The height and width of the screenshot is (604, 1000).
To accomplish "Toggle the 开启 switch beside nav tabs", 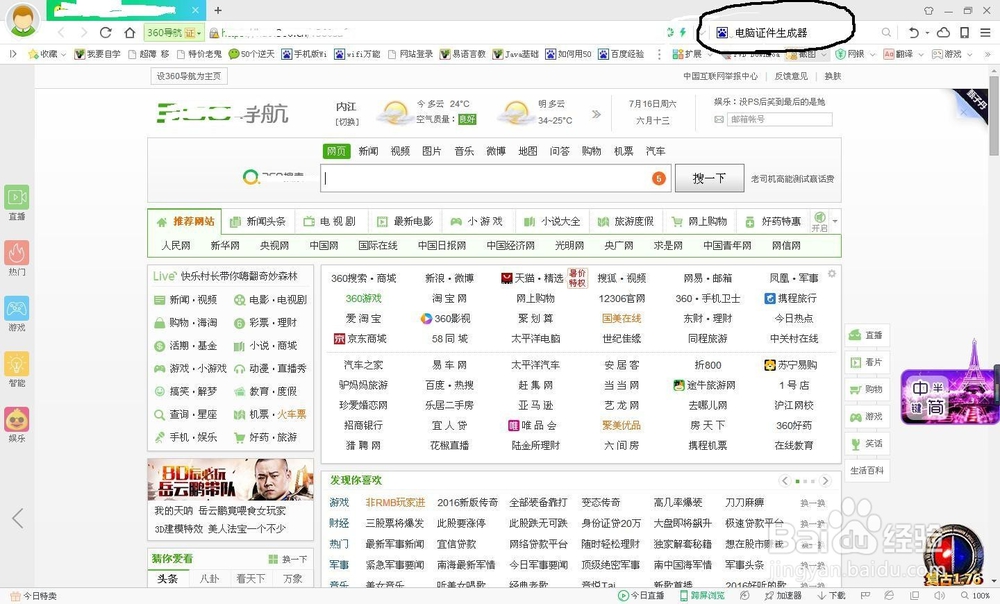I will coord(820,221).
